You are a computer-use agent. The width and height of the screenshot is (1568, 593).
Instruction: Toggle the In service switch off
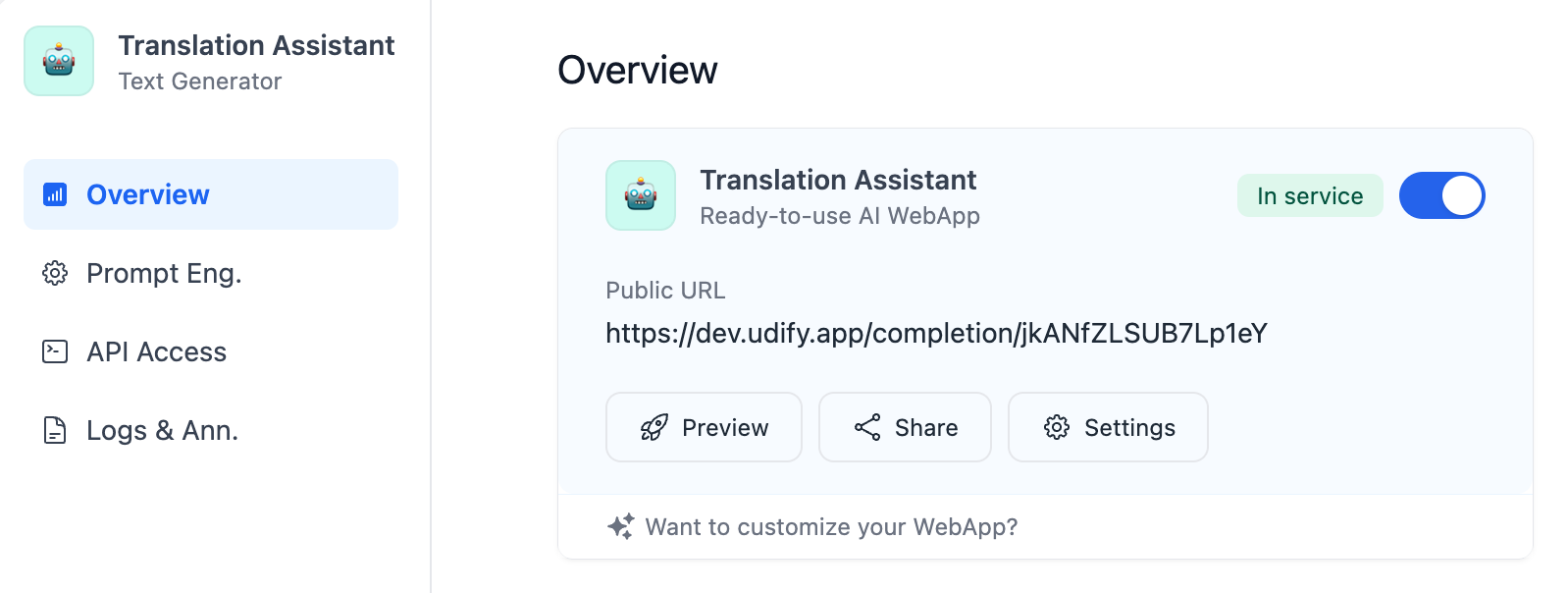click(1441, 195)
